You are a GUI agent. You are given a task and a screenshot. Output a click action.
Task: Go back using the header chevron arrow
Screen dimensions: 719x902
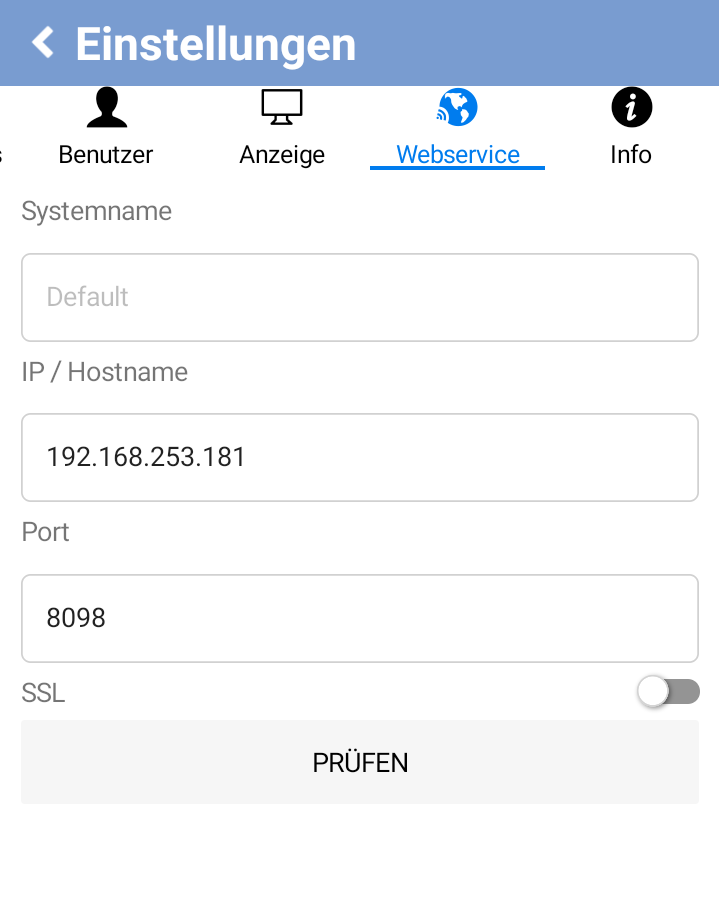click(x=43, y=43)
